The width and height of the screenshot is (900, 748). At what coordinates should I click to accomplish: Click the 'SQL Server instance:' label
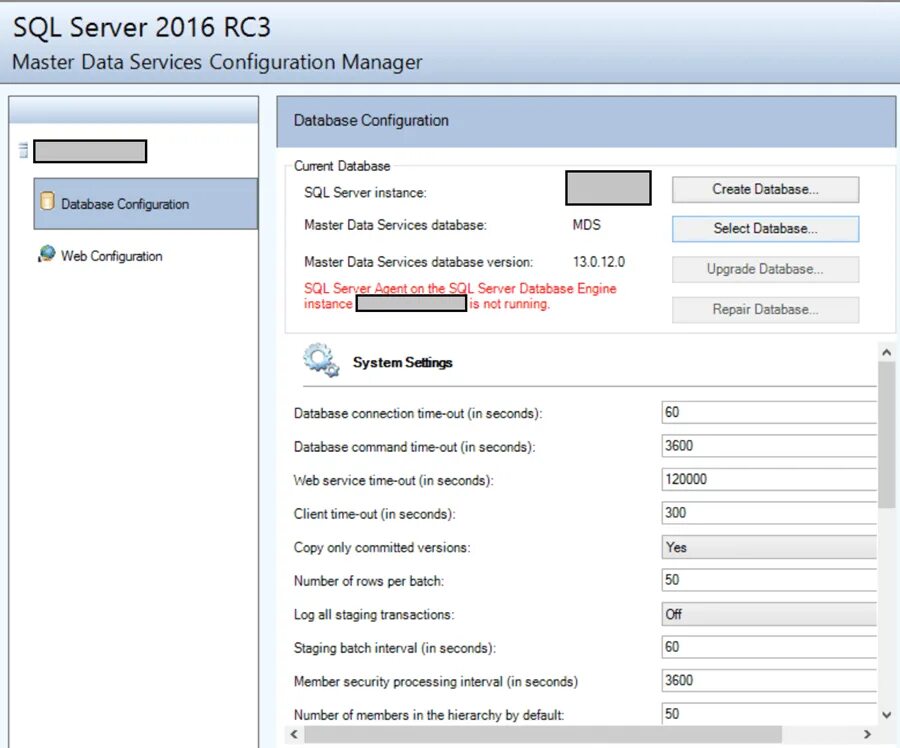pos(365,193)
